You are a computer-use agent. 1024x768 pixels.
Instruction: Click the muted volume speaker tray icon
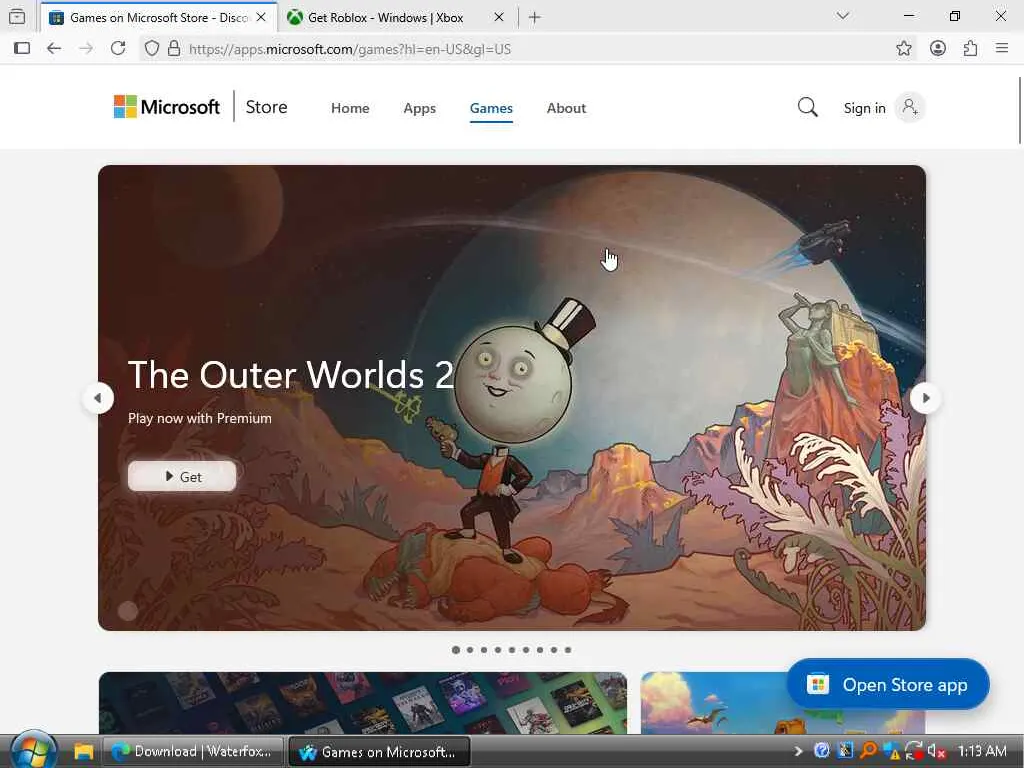click(x=936, y=752)
